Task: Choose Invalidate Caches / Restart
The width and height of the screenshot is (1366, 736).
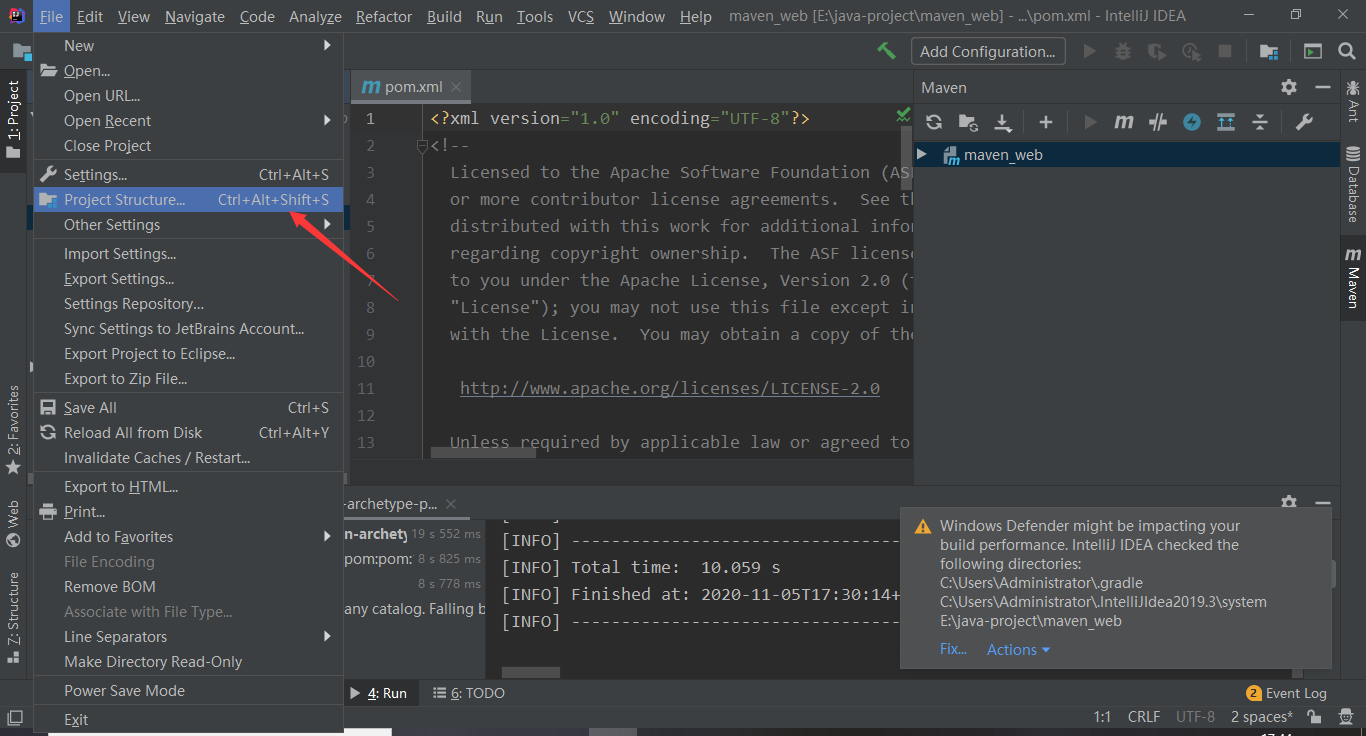Action: [189, 458]
